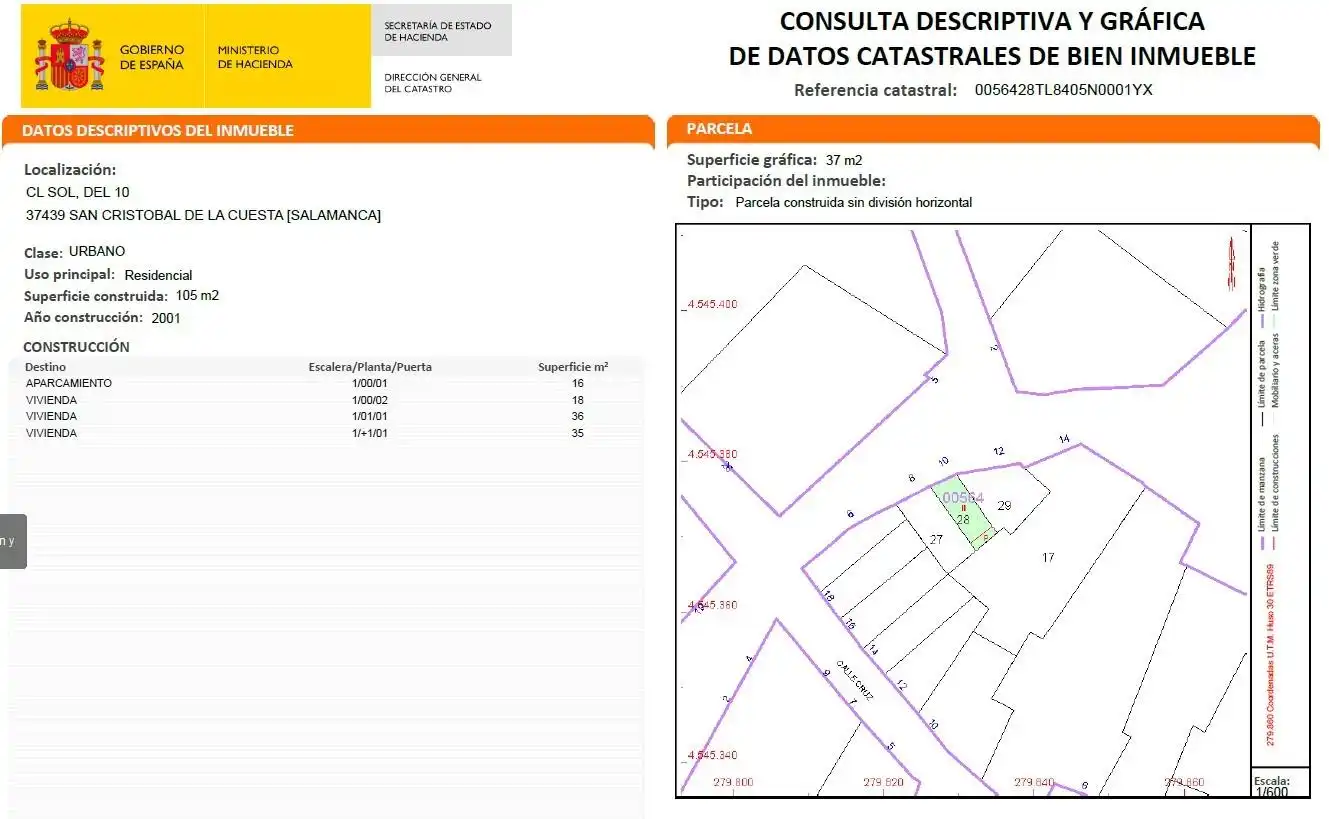
Task: Click the '00564' block label on map
Action: pyautogui.click(x=964, y=497)
